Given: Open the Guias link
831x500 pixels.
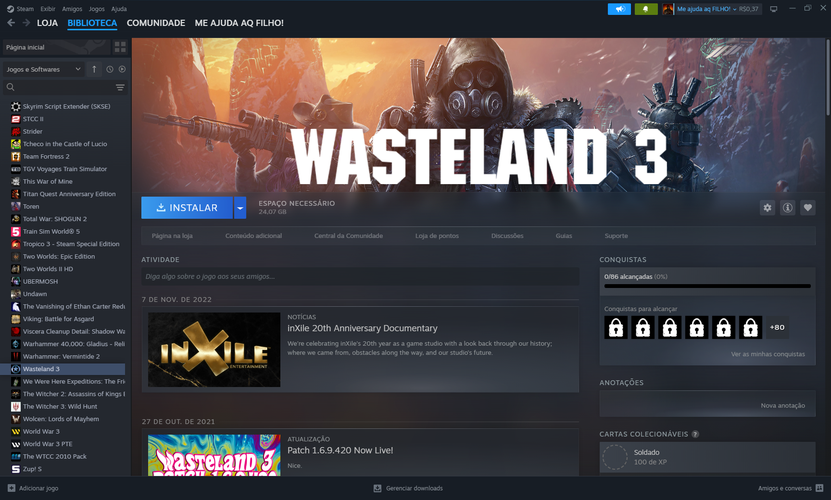Looking at the screenshot, I should [x=564, y=236].
